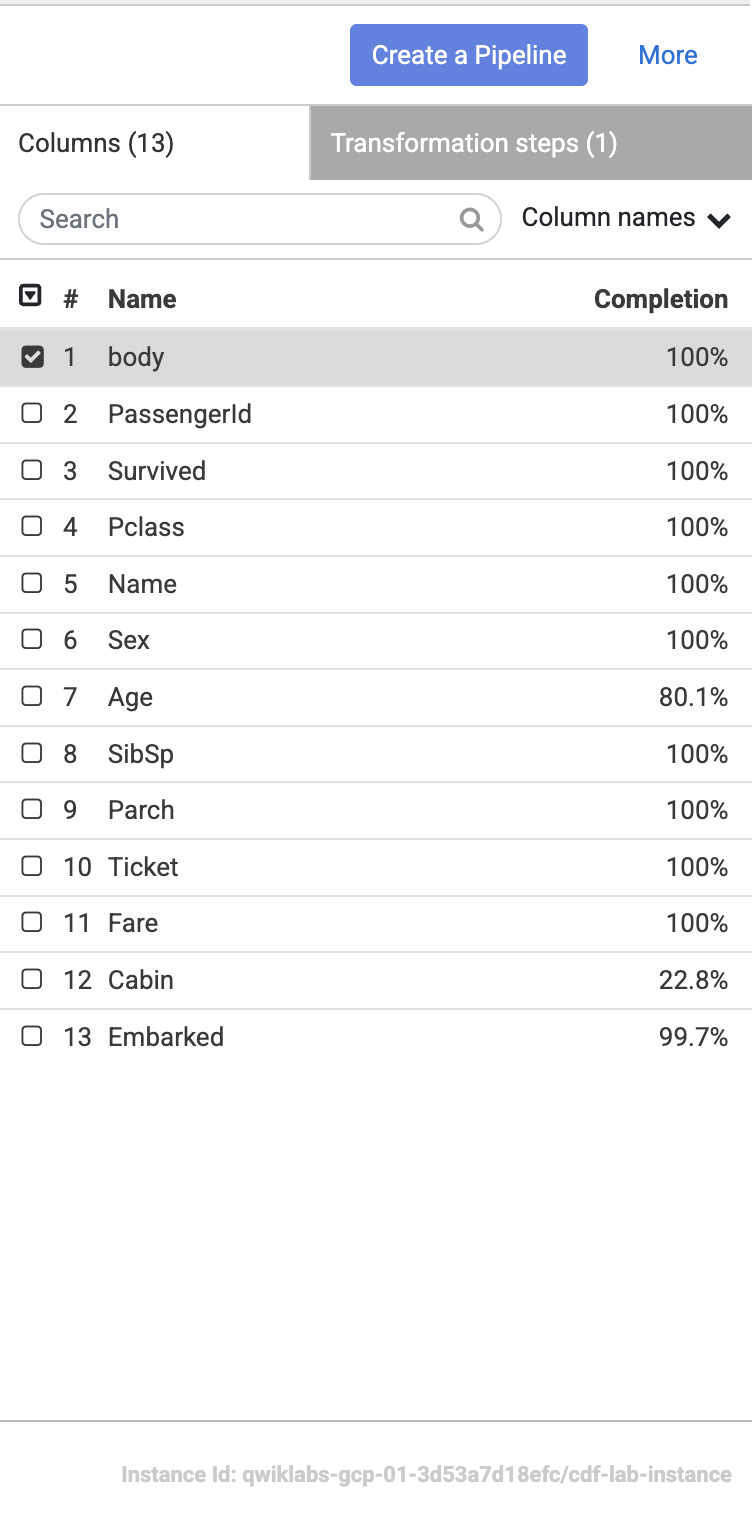Check the Age column checkbox

point(32,696)
